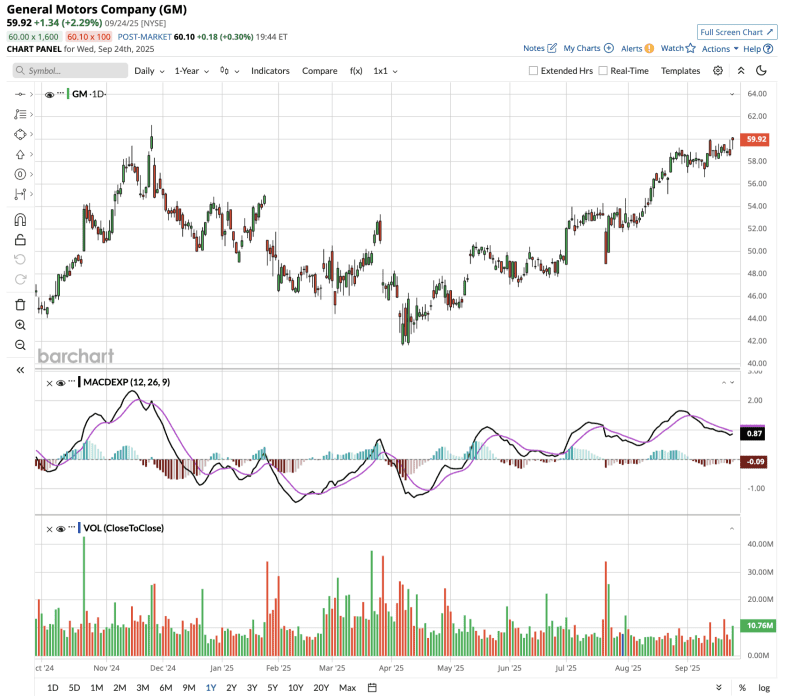This screenshot has height=696, width=800.
Task: Click the Full Screen Chart button
Action: click(737, 32)
